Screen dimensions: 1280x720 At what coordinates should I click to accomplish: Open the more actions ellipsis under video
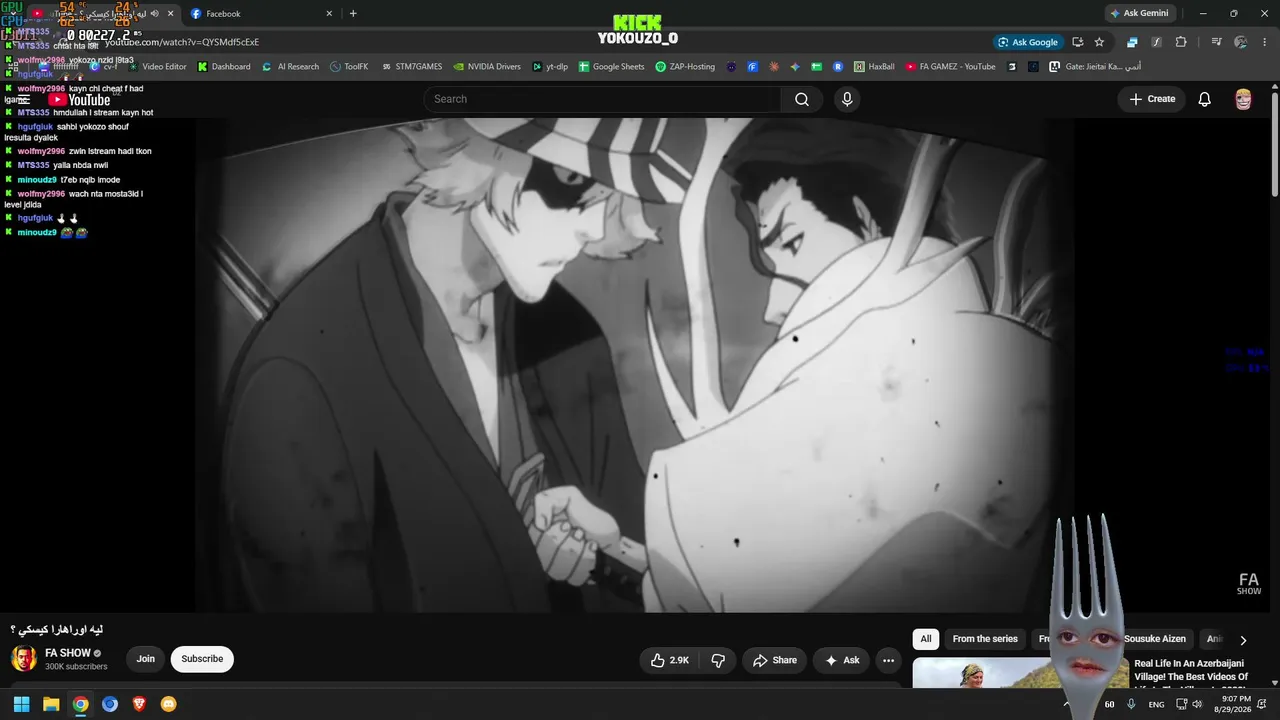[x=888, y=660]
